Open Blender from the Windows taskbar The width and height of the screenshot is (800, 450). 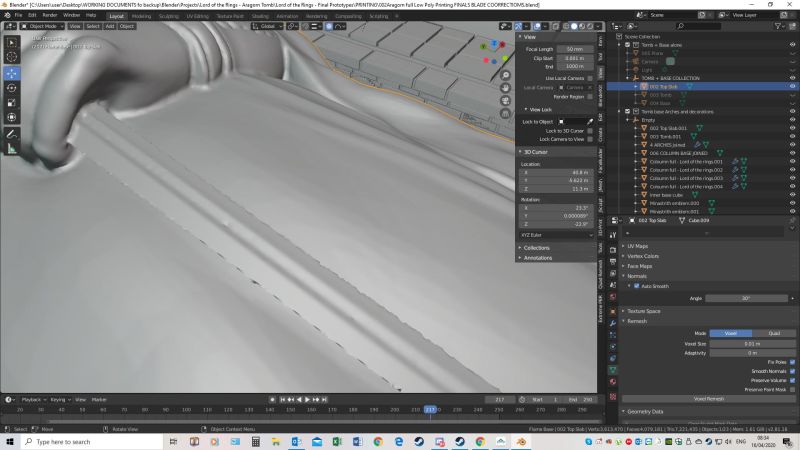click(521, 441)
